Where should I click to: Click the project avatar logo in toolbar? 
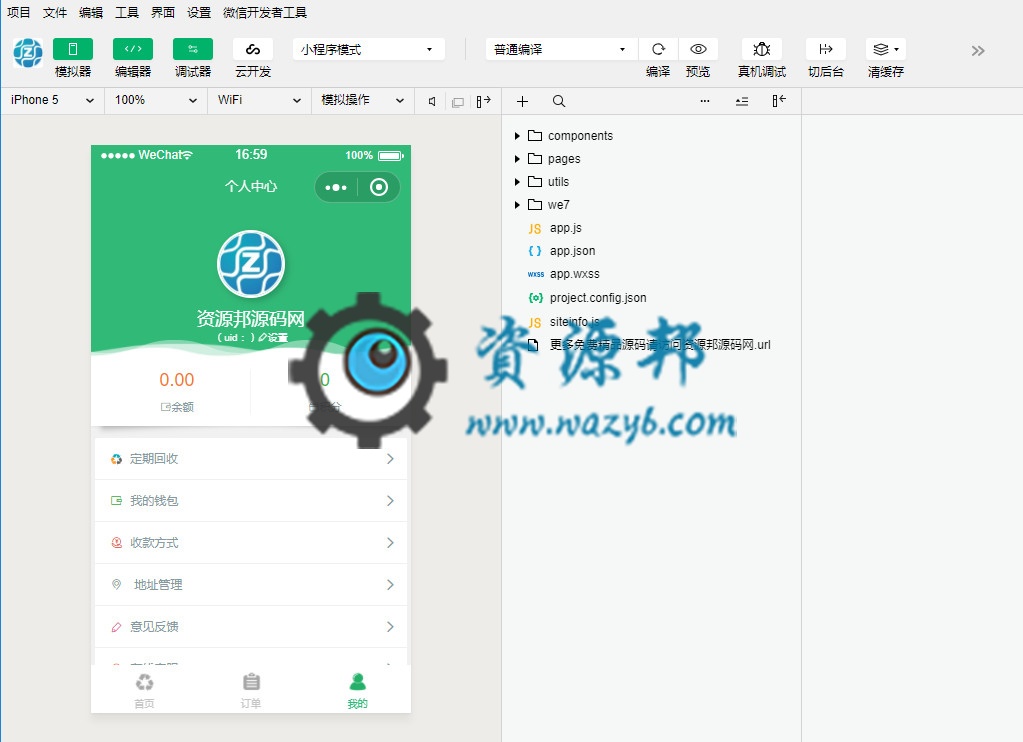pyautogui.click(x=28, y=53)
